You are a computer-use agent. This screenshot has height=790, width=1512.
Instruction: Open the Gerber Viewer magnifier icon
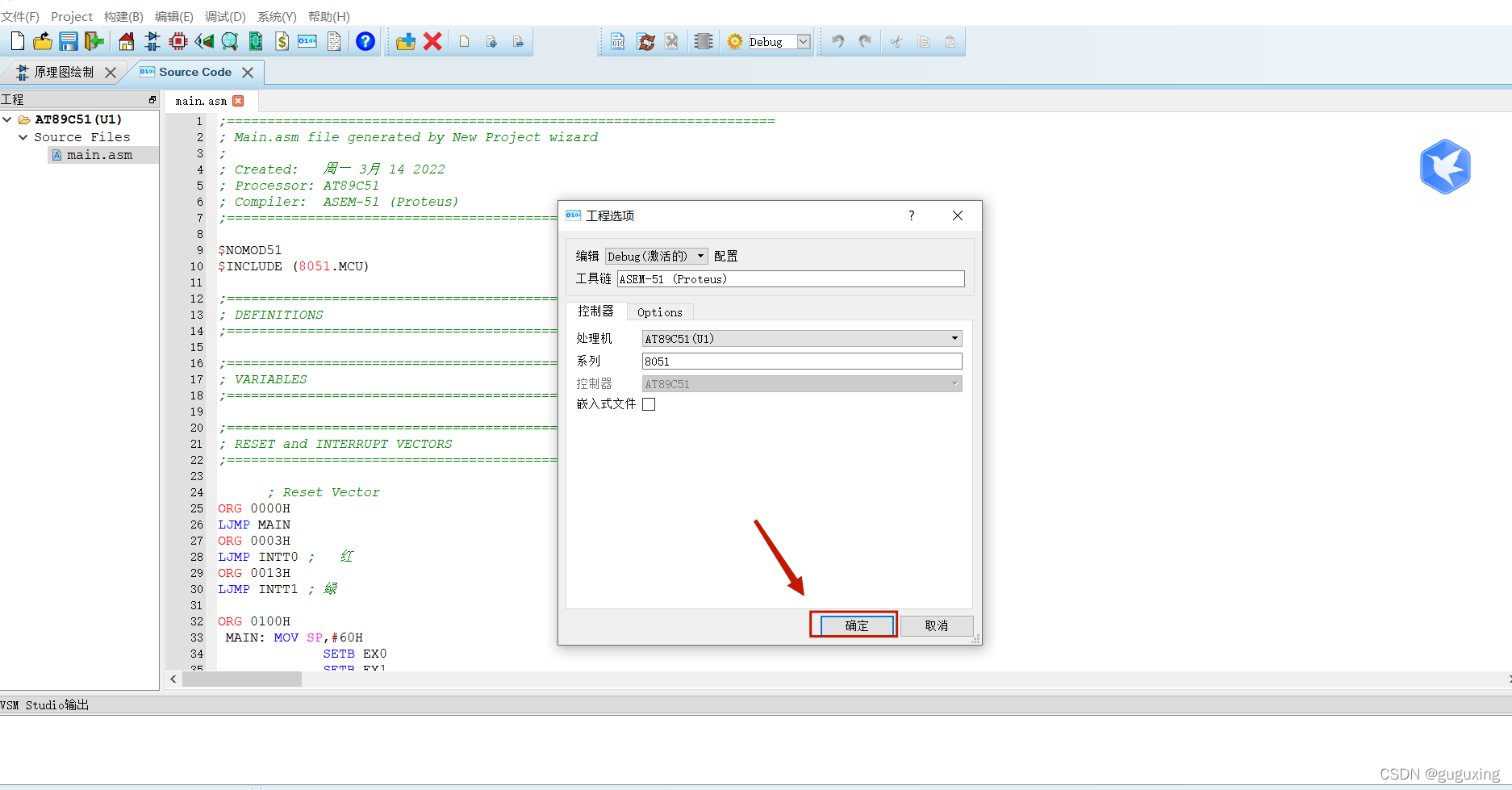230,41
